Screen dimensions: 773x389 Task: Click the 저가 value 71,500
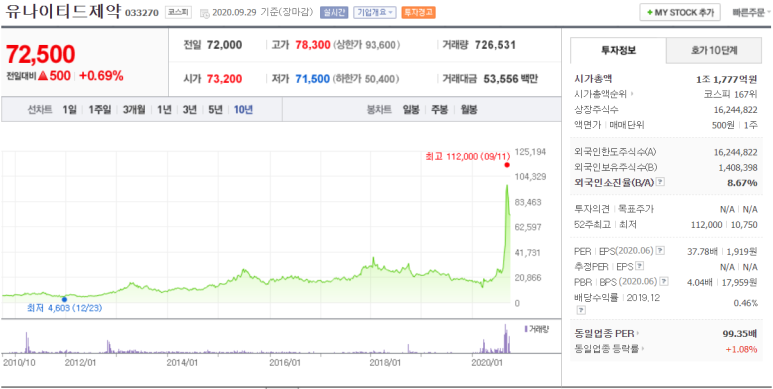coord(313,78)
